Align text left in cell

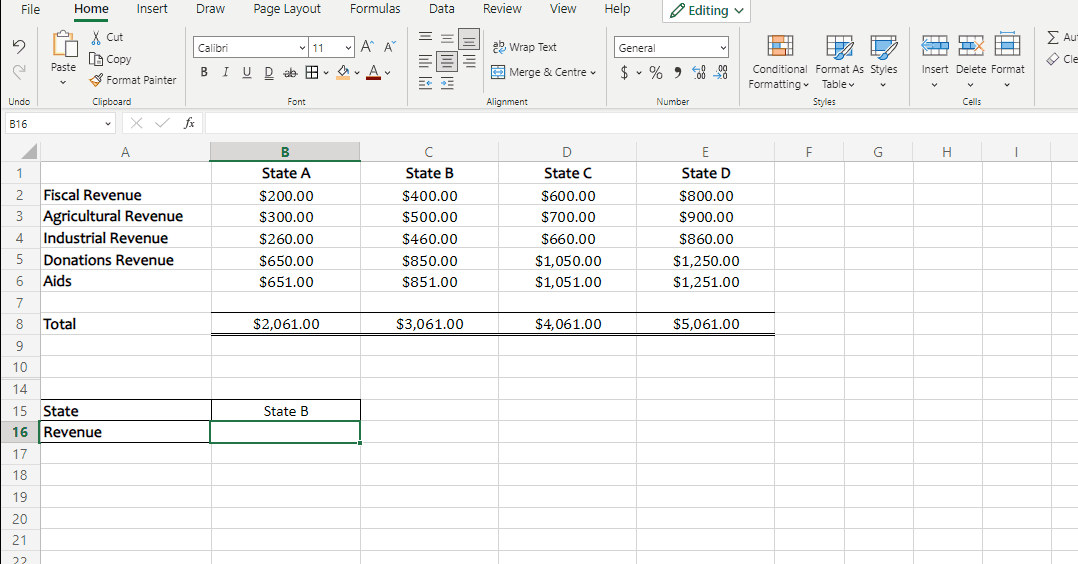pyautogui.click(x=426, y=61)
